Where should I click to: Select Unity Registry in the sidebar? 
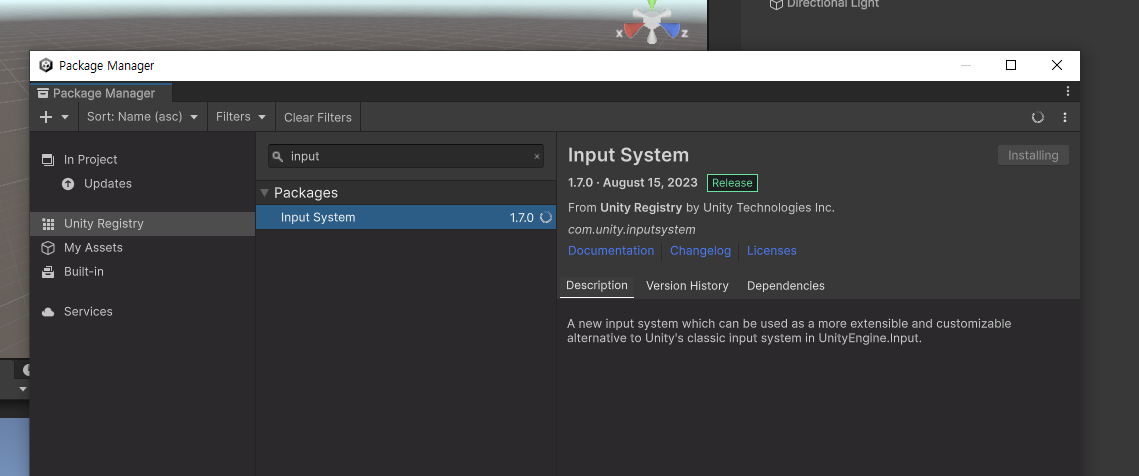[142, 223]
